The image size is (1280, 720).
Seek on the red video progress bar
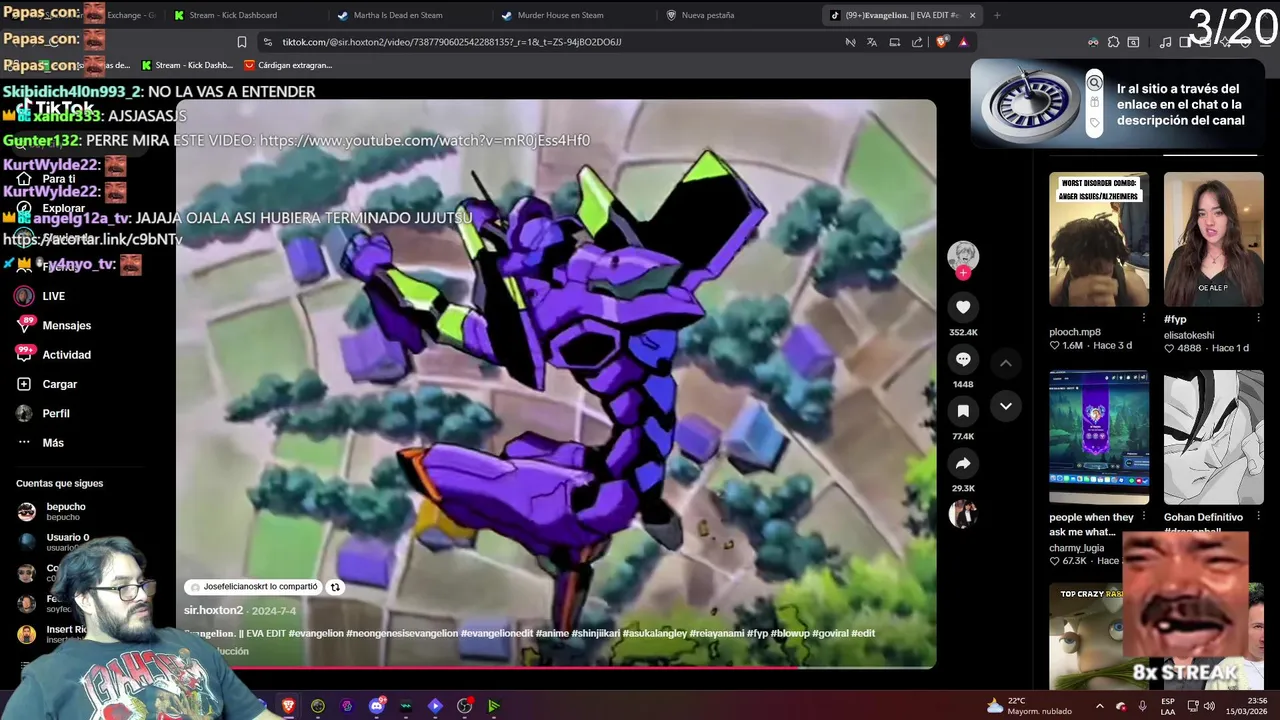point(556,667)
